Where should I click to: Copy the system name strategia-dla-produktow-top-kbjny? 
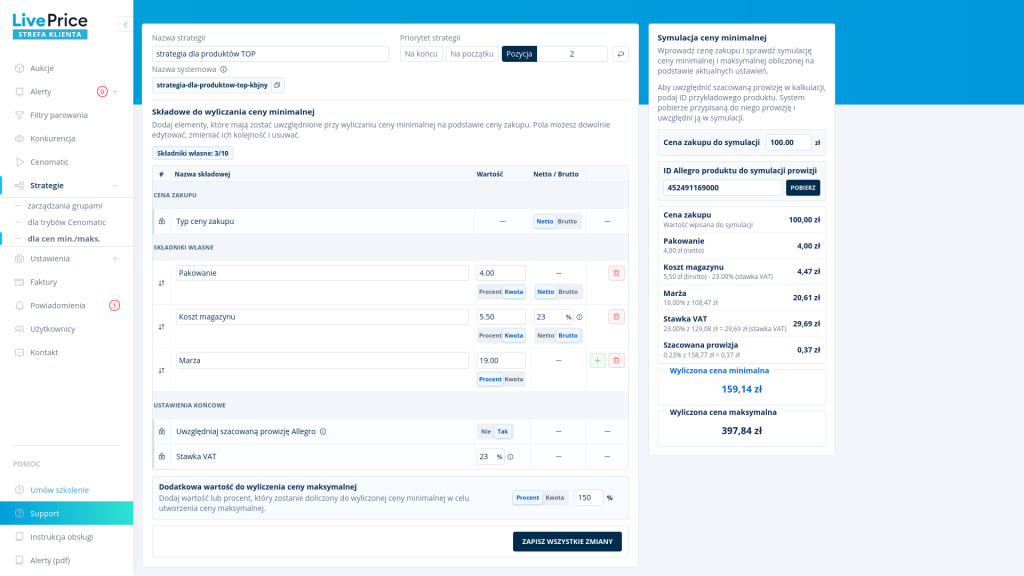(x=277, y=85)
